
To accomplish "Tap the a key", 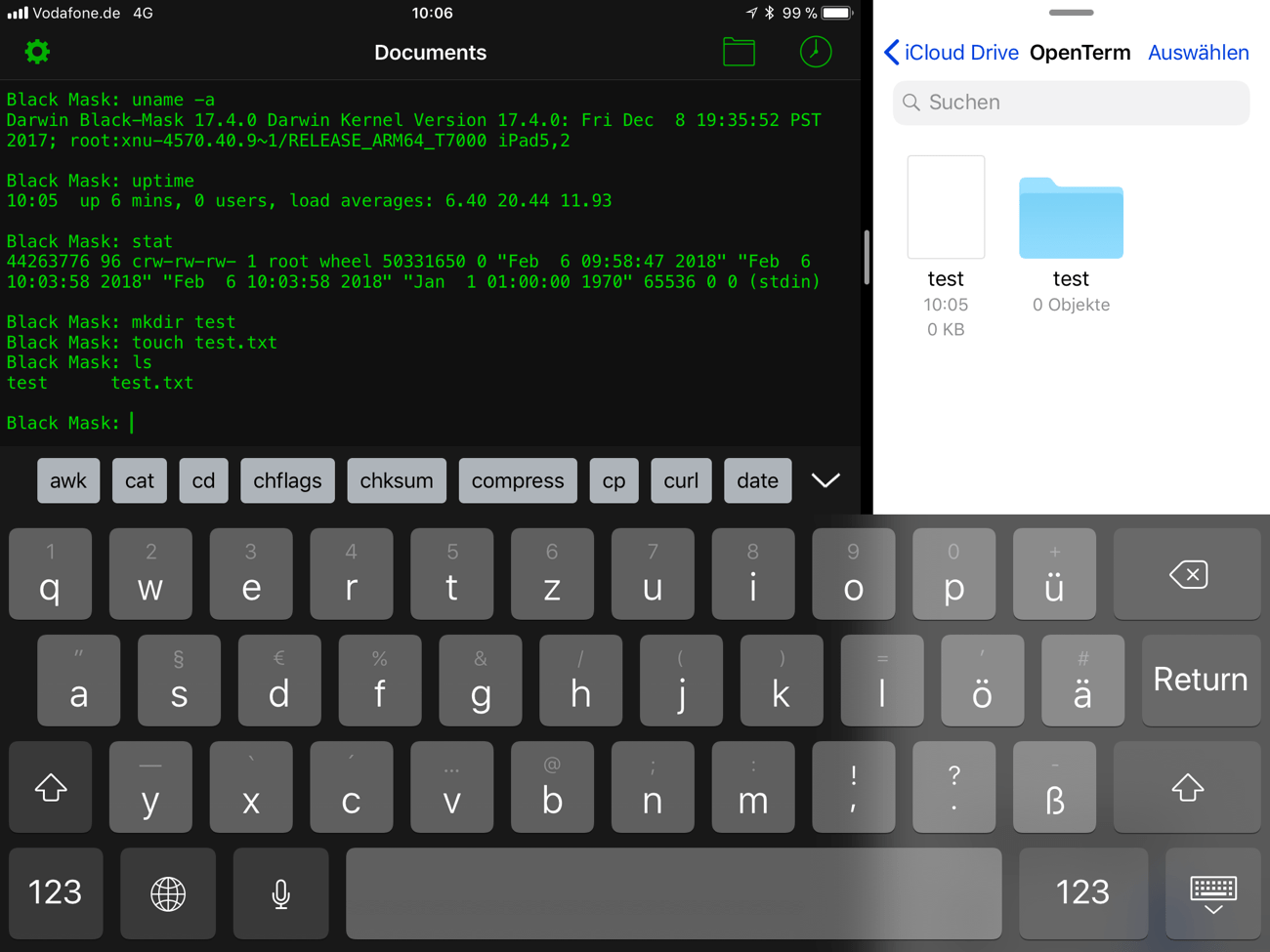I will [x=79, y=680].
